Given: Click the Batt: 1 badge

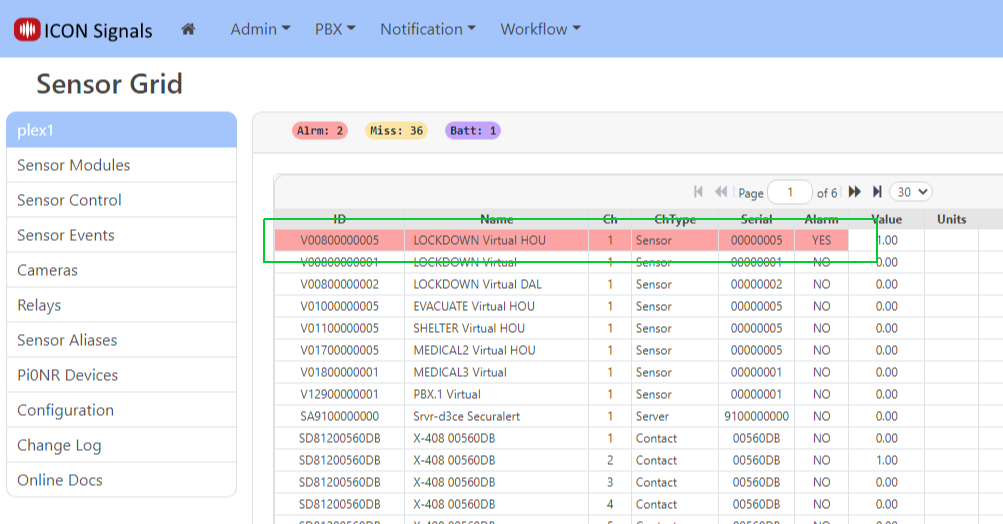Looking at the screenshot, I should 473,131.
